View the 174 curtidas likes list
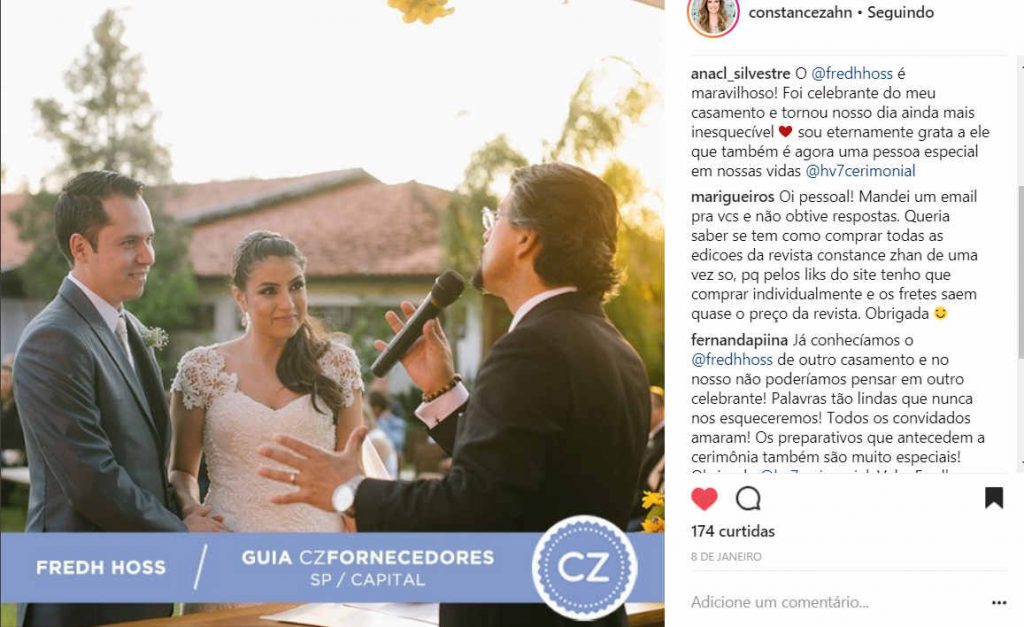This screenshot has width=1024, height=627. click(x=733, y=532)
